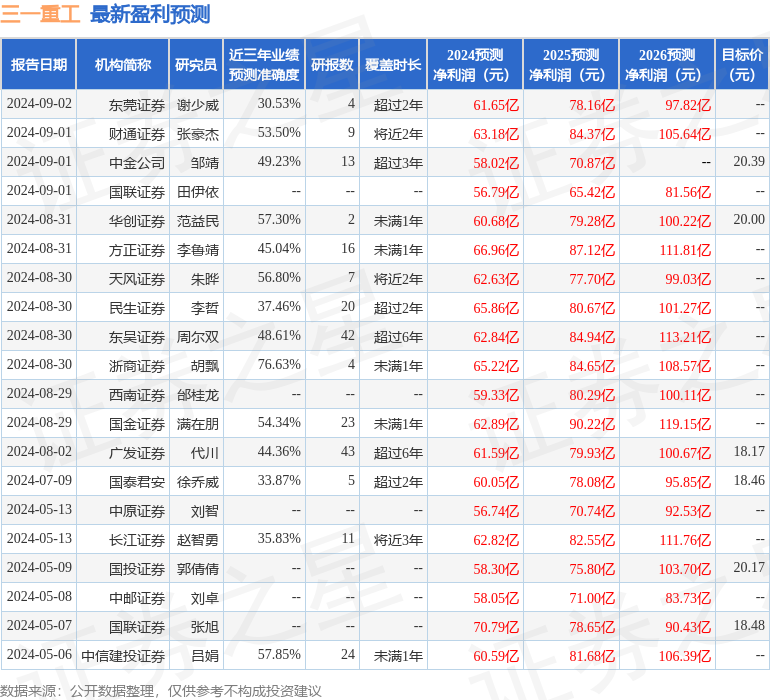Screen dimensions: 770x700
Task: Select analyst name 田伊依
Action: click(x=197, y=192)
